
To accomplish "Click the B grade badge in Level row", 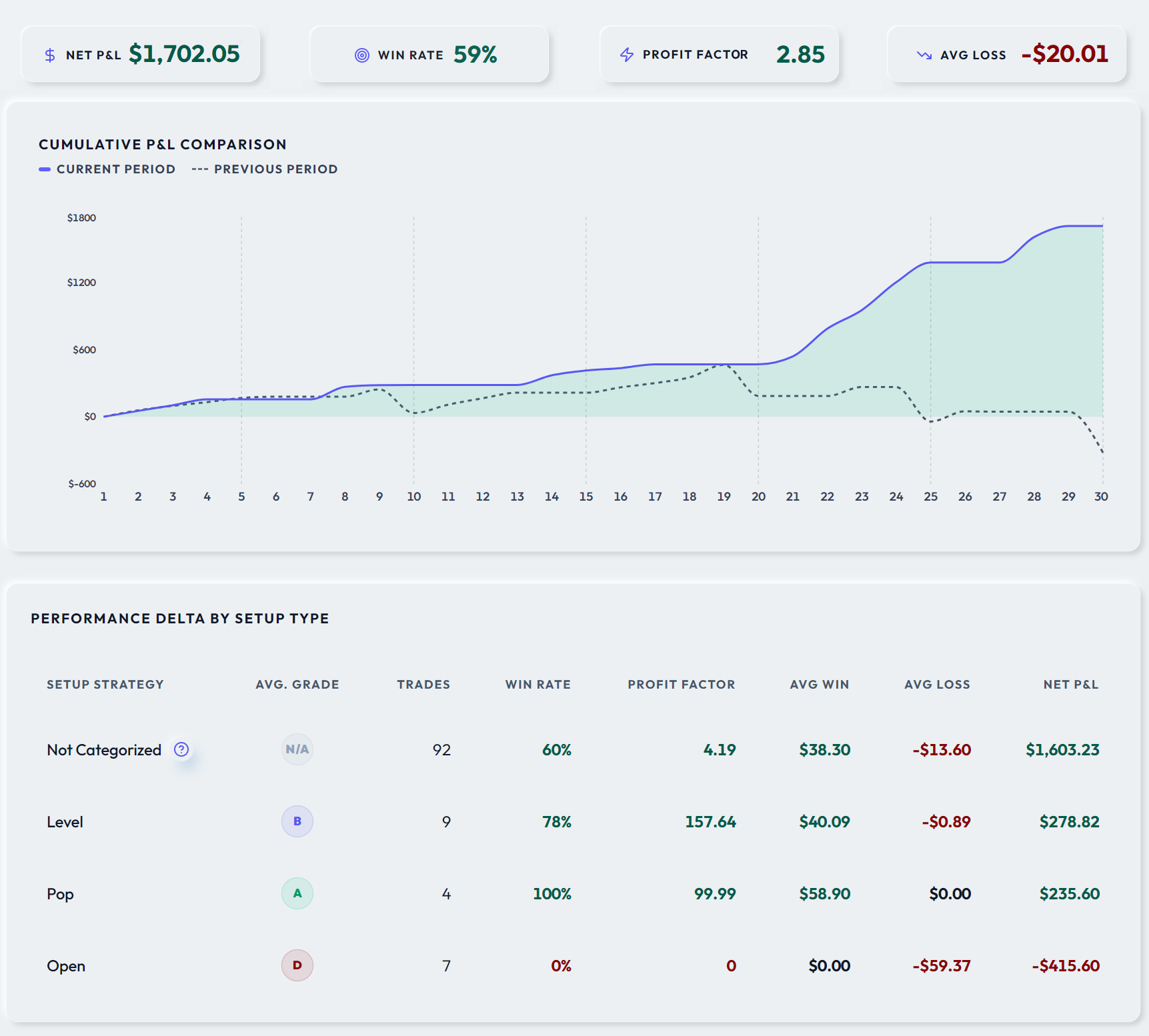I will tap(297, 821).
